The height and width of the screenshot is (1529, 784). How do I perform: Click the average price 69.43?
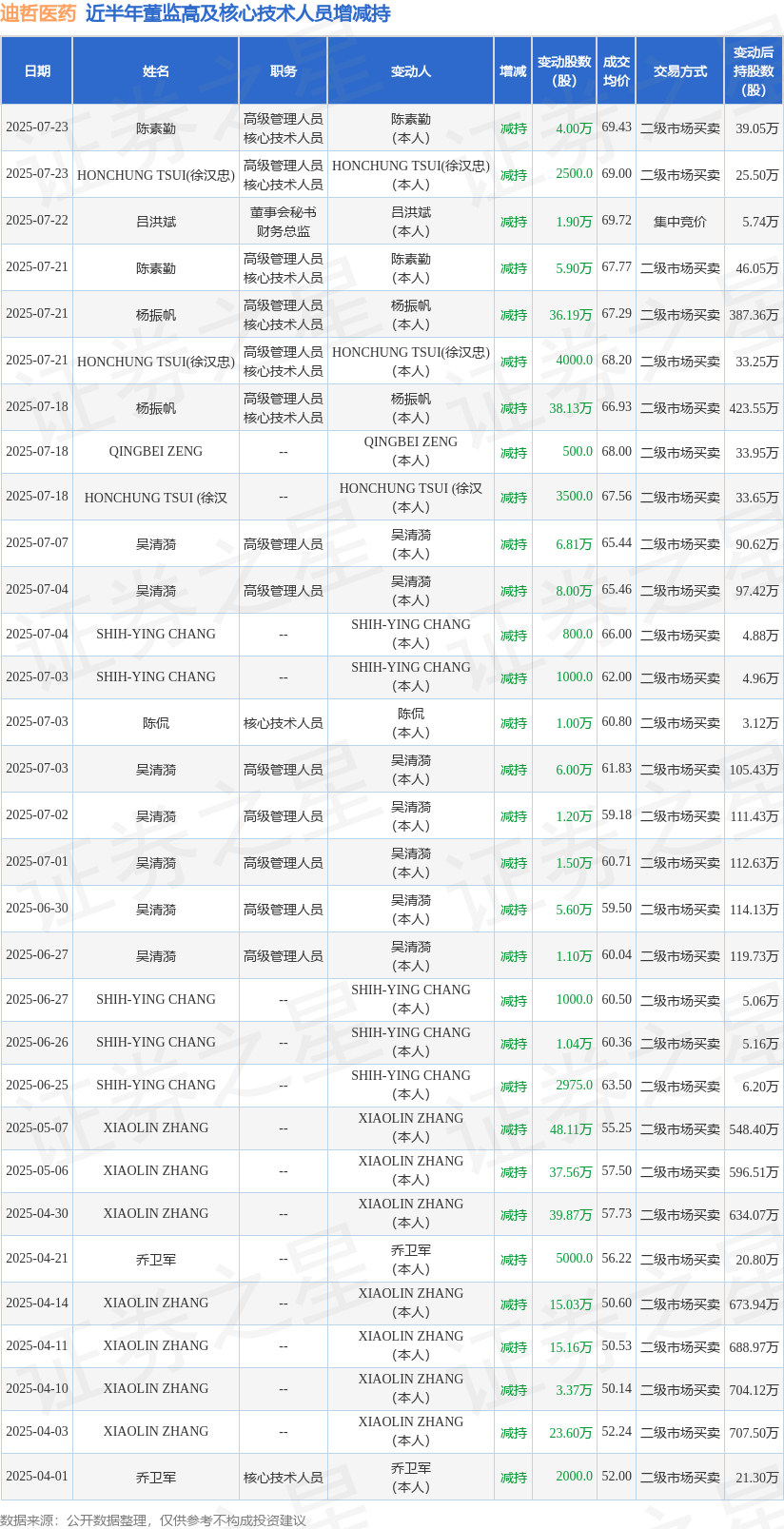pos(617,127)
